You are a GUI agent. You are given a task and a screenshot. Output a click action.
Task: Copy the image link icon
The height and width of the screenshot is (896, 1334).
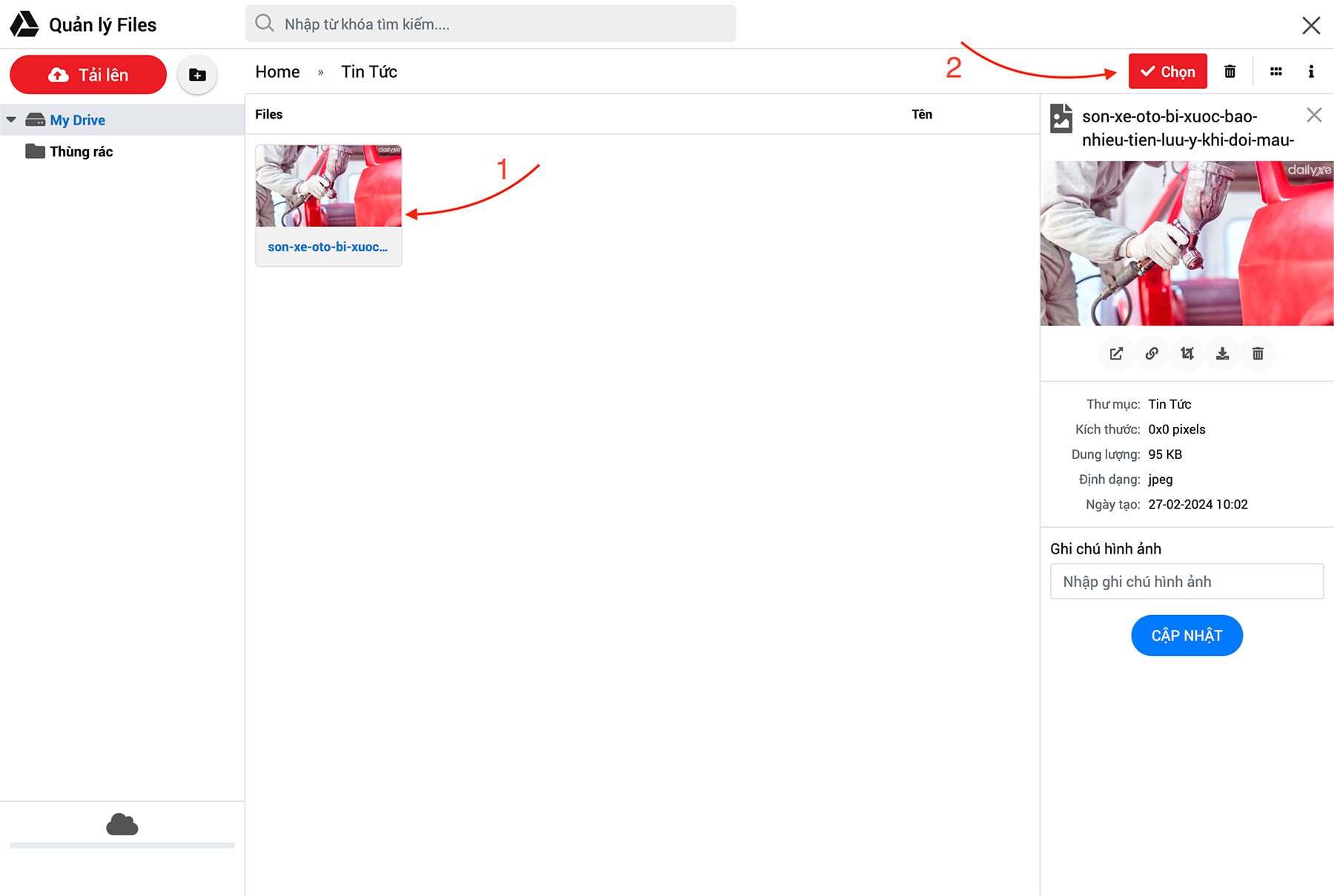click(x=1152, y=354)
